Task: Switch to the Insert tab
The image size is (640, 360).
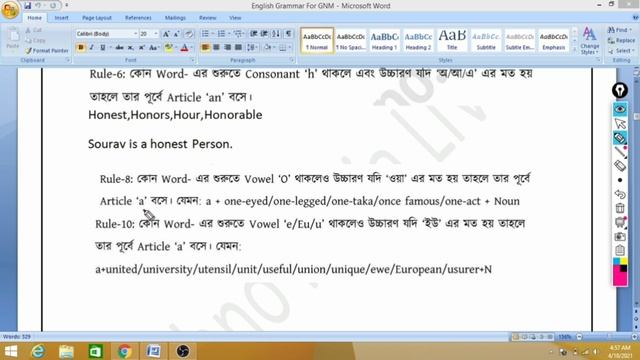Action: pyautogui.click(x=61, y=18)
